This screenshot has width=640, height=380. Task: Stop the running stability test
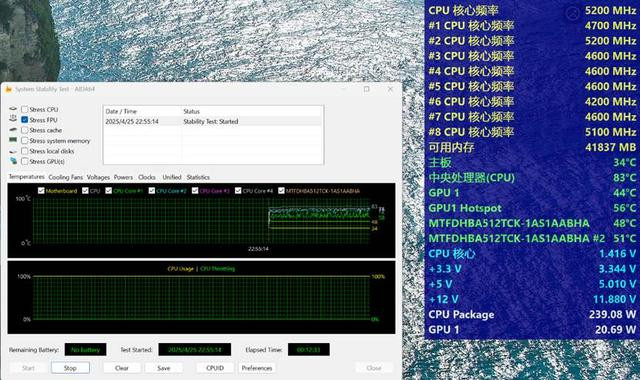click(x=70, y=368)
